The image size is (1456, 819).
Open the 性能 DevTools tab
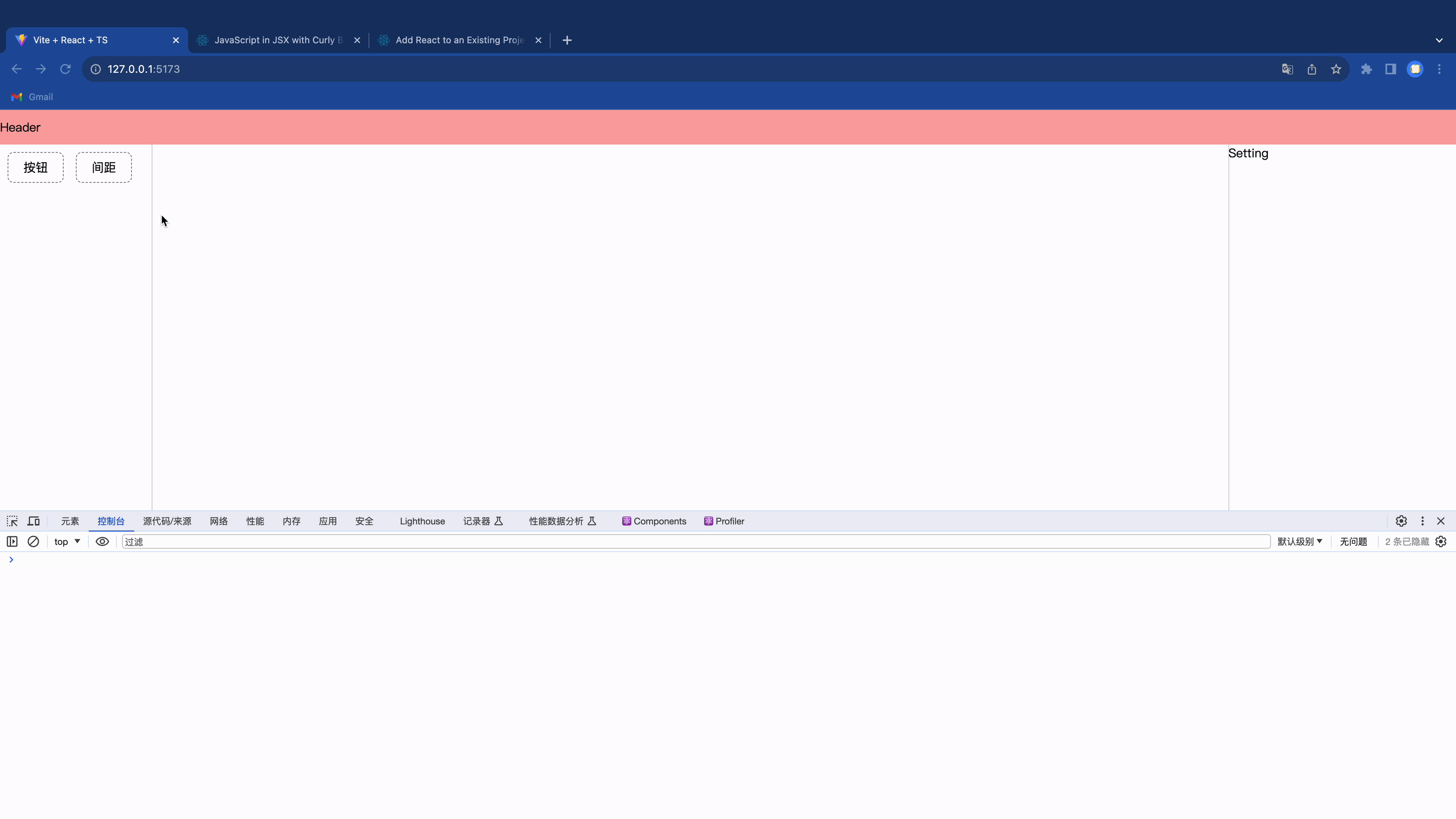pos(255,521)
